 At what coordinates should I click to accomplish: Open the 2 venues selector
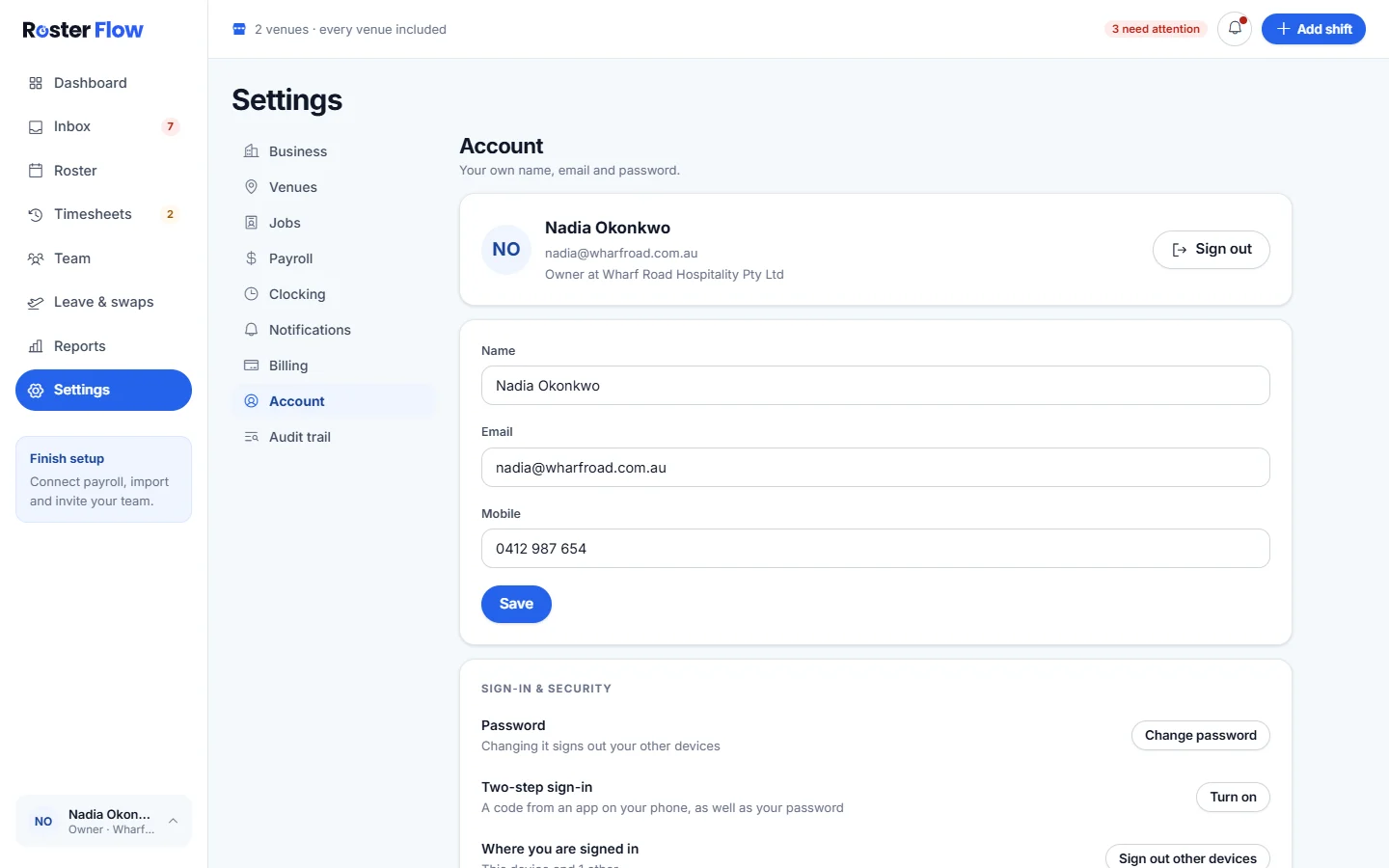(340, 29)
